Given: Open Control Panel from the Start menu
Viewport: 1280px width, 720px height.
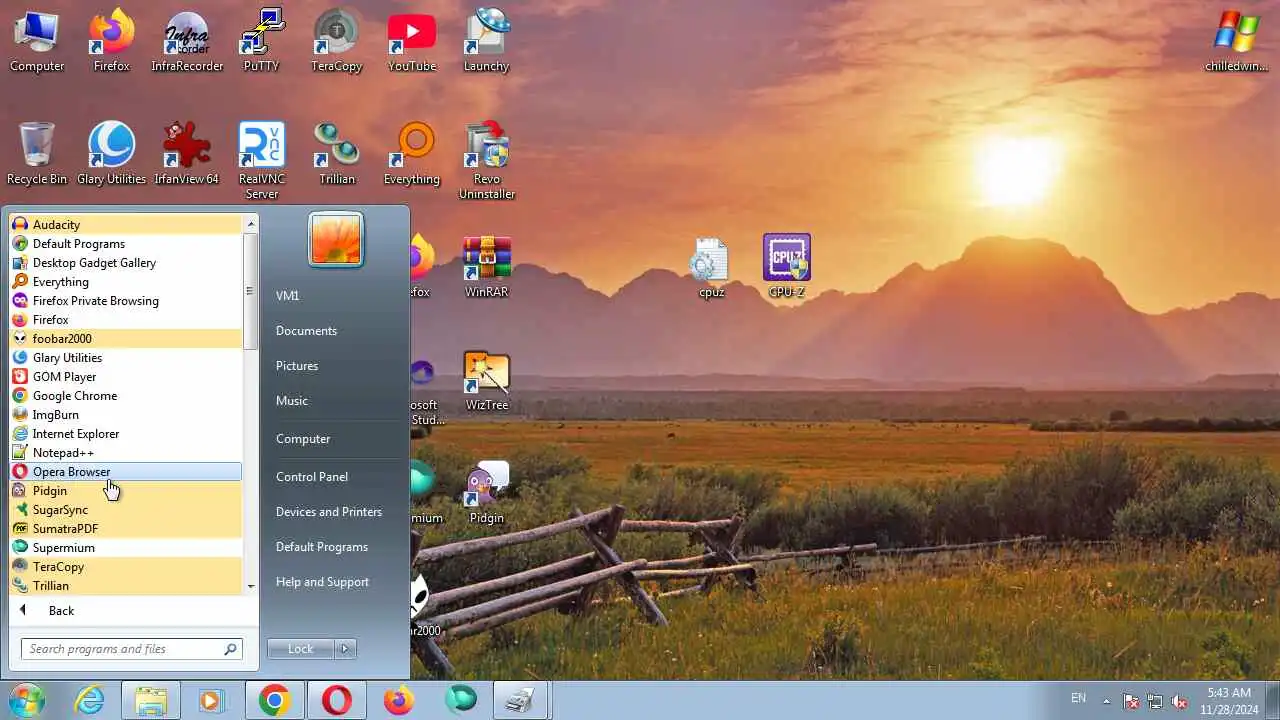Looking at the screenshot, I should 312,476.
